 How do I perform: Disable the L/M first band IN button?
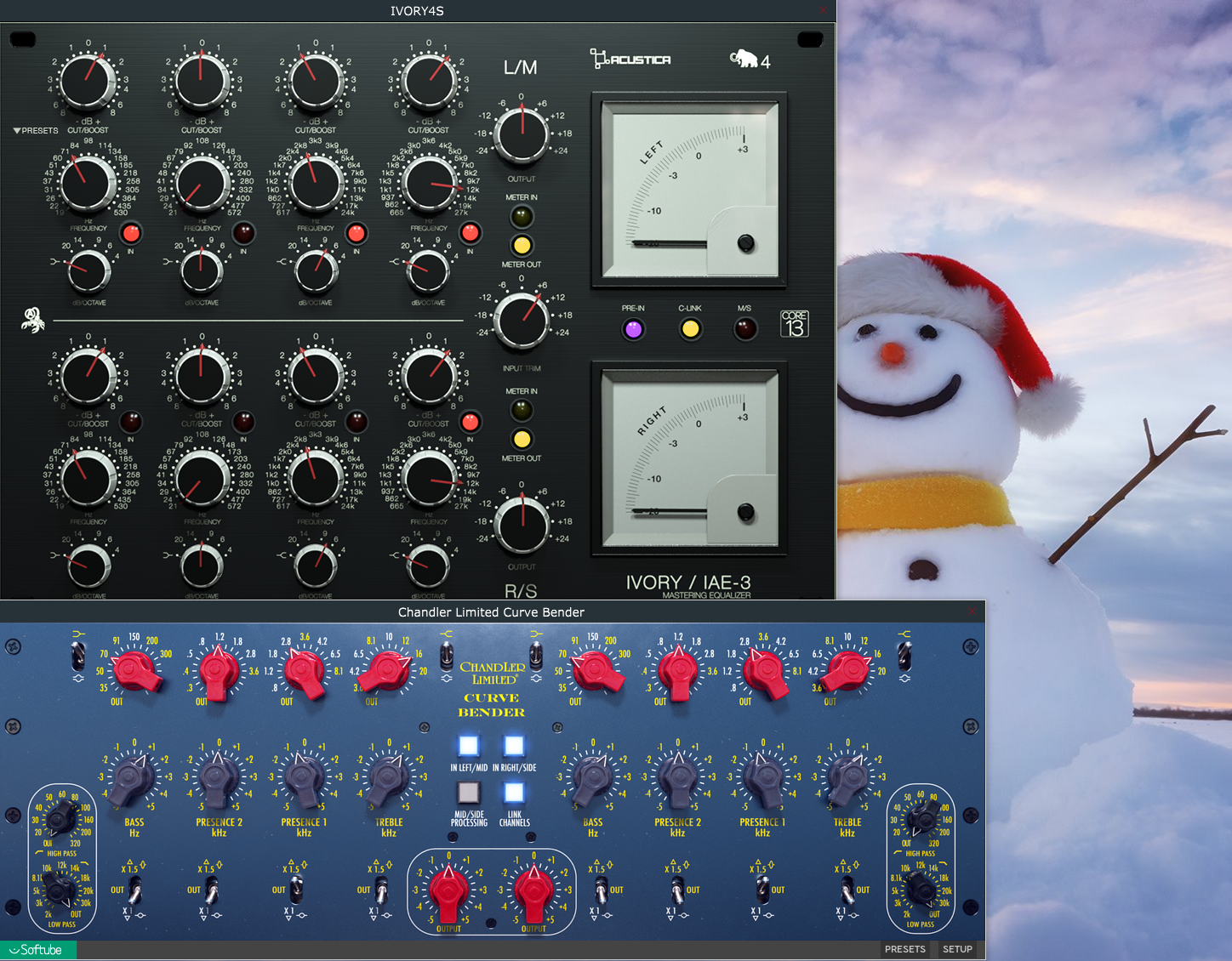pos(130,232)
